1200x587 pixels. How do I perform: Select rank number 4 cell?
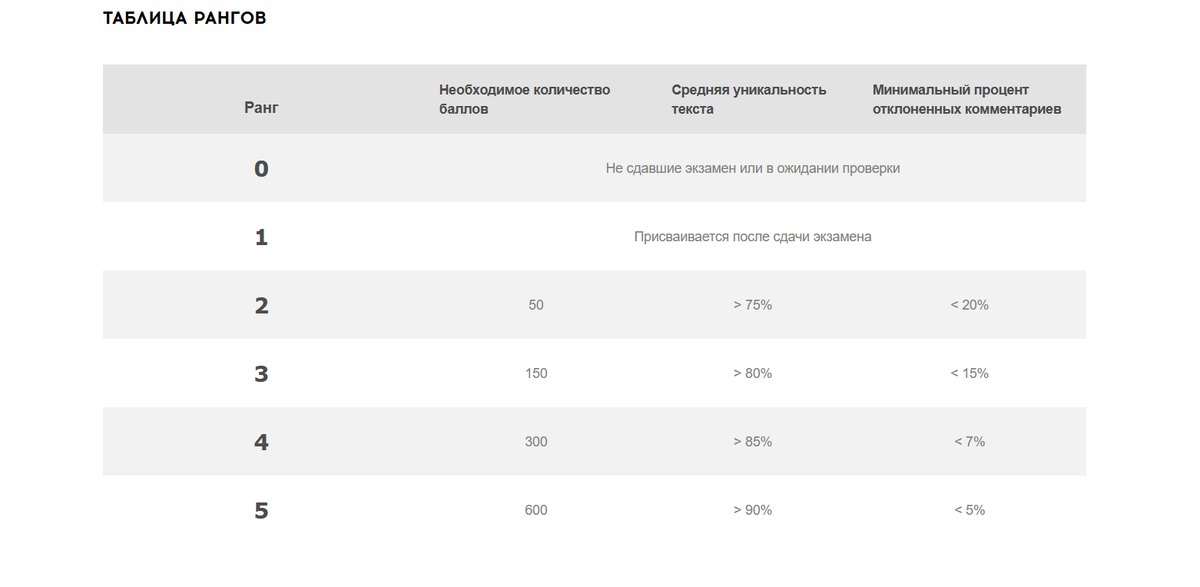click(x=261, y=442)
